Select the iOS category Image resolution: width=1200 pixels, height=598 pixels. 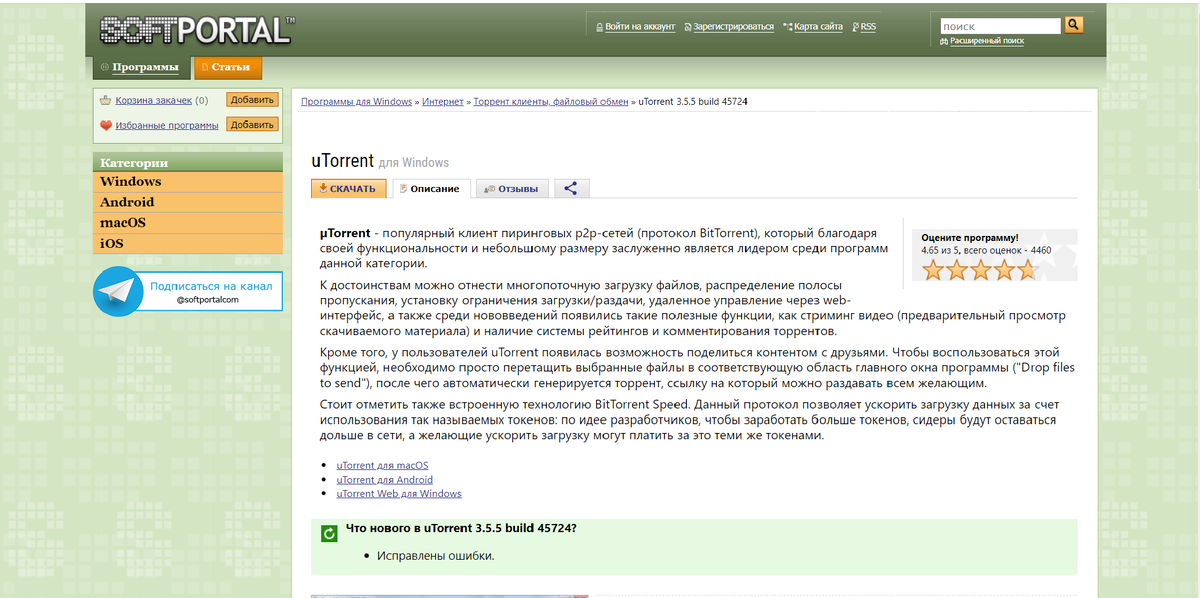188,244
